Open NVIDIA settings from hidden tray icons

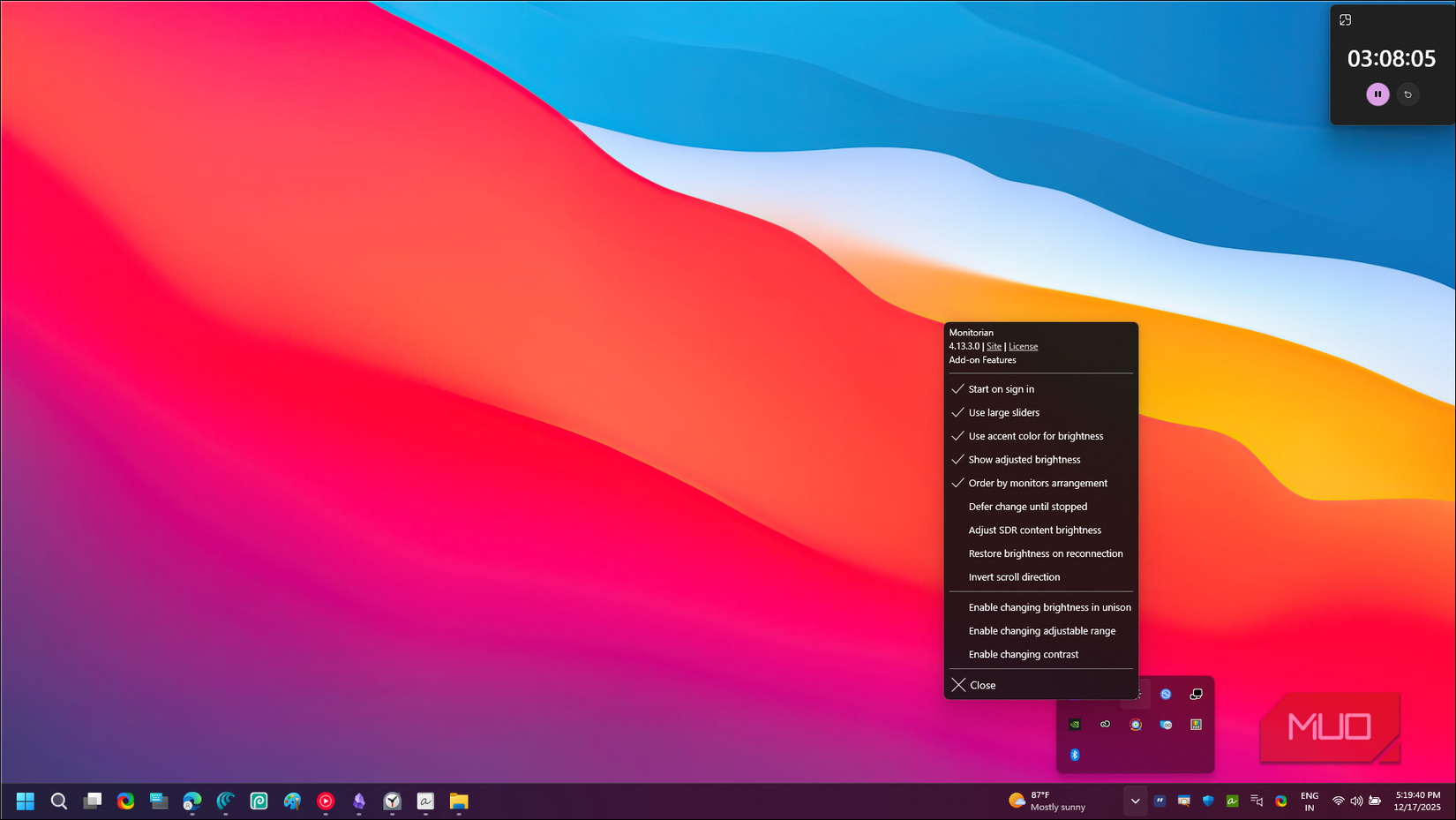[1075, 725]
